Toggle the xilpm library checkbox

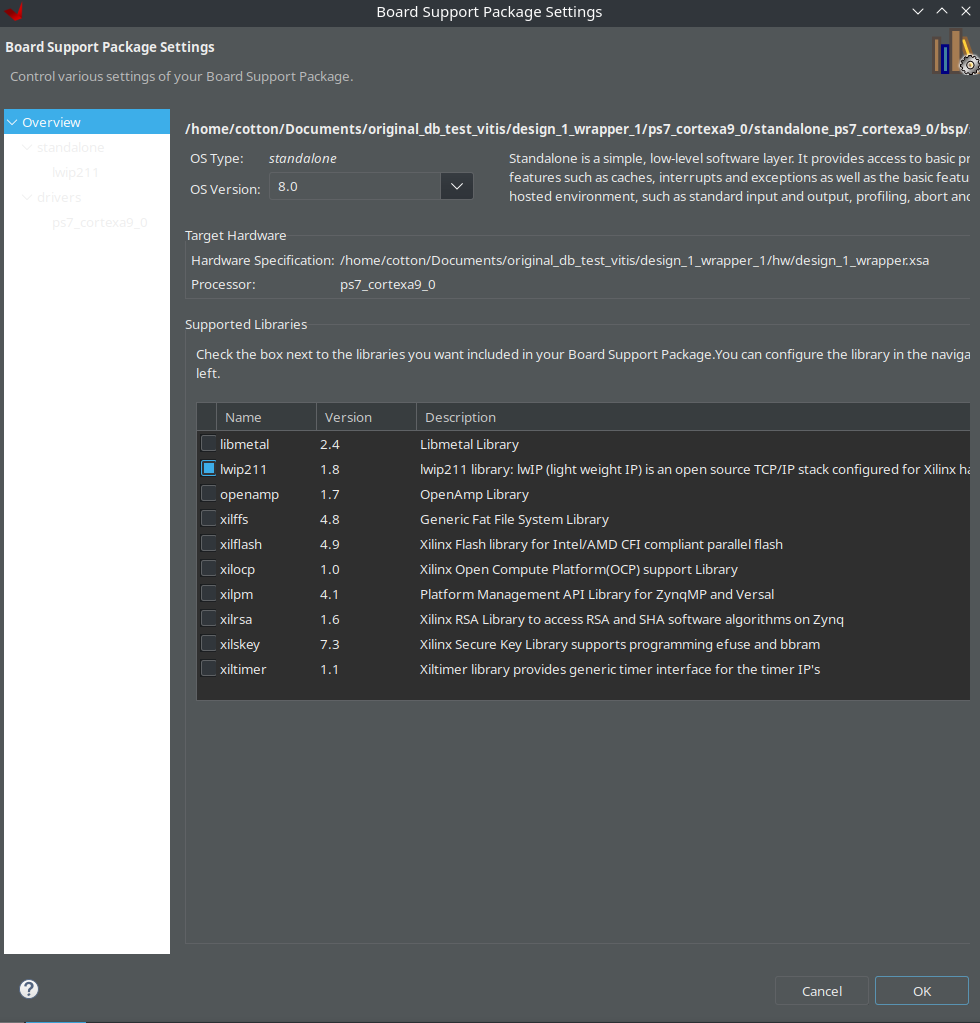(x=208, y=594)
